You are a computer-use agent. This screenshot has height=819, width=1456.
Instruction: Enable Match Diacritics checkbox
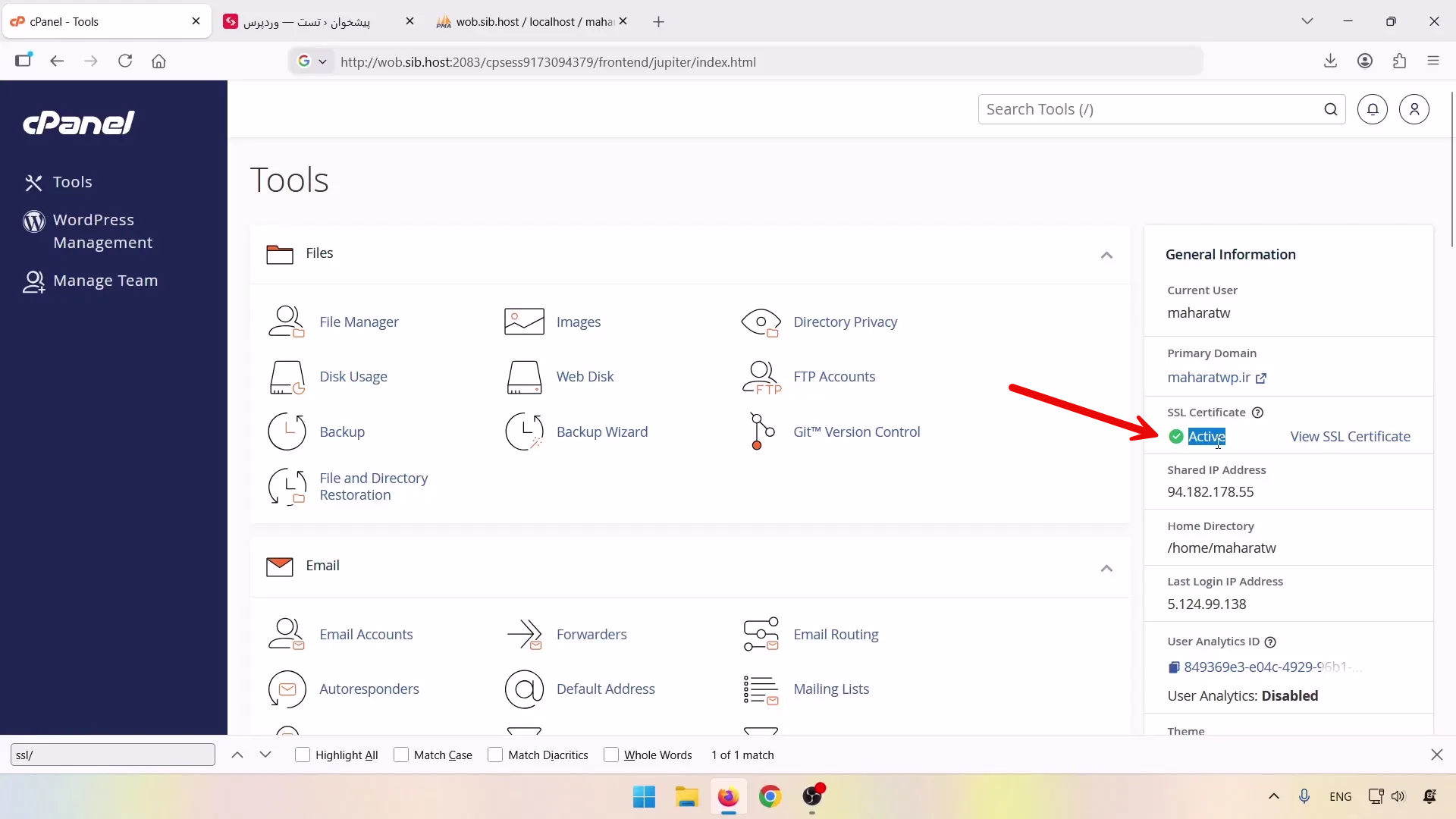point(495,755)
